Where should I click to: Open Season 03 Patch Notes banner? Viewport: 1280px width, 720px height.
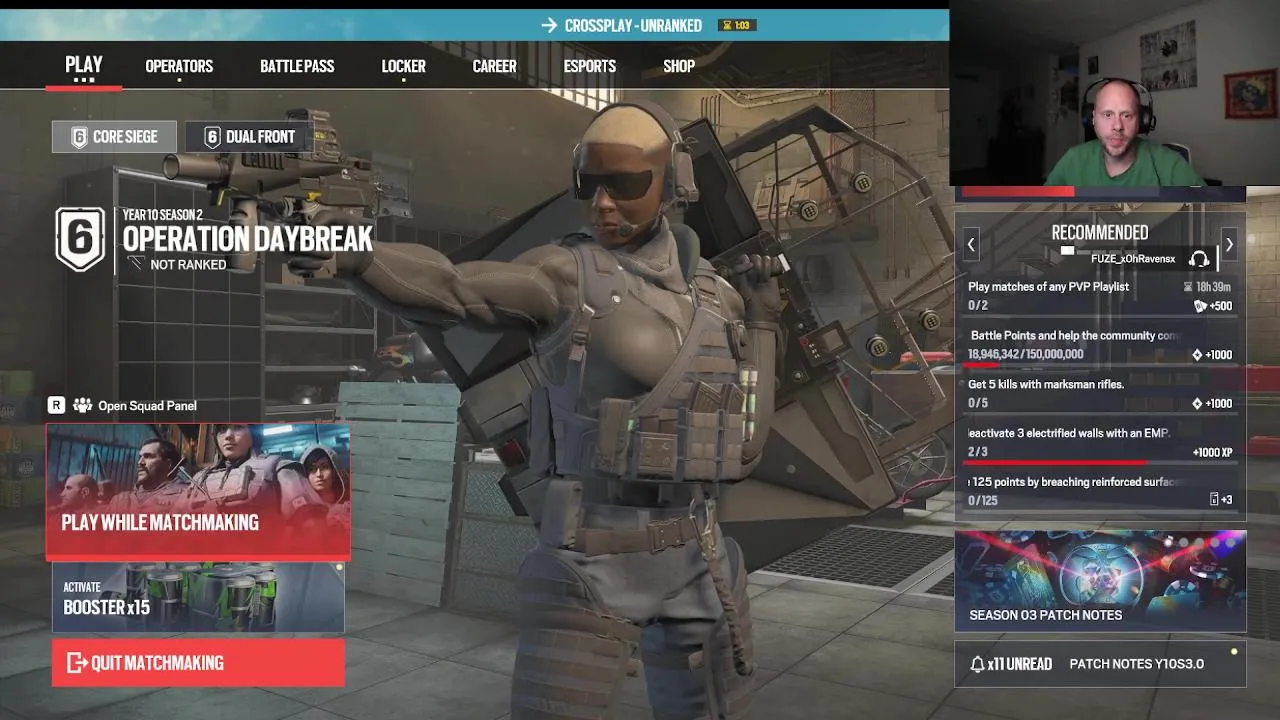coord(1100,581)
